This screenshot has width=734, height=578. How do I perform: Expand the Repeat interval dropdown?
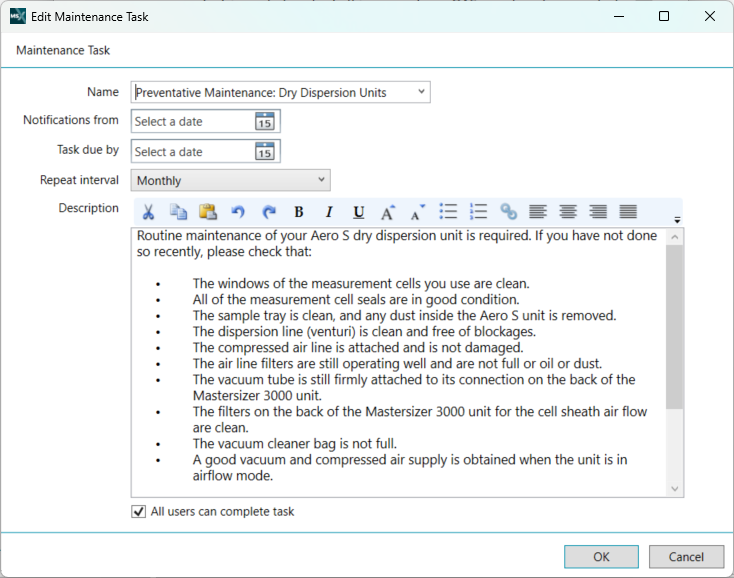321,180
